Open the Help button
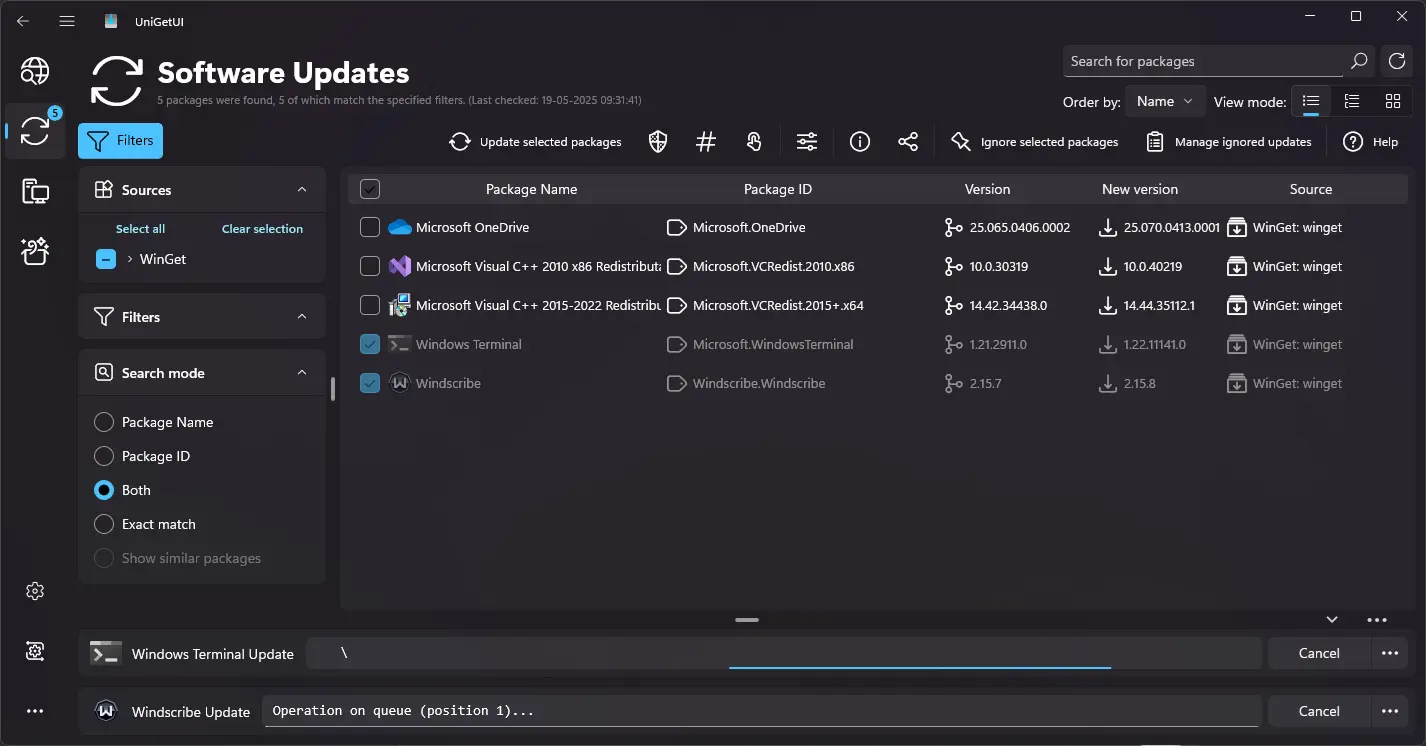The height and width of the screenshot is (746, 1426). coord(1371,142)
